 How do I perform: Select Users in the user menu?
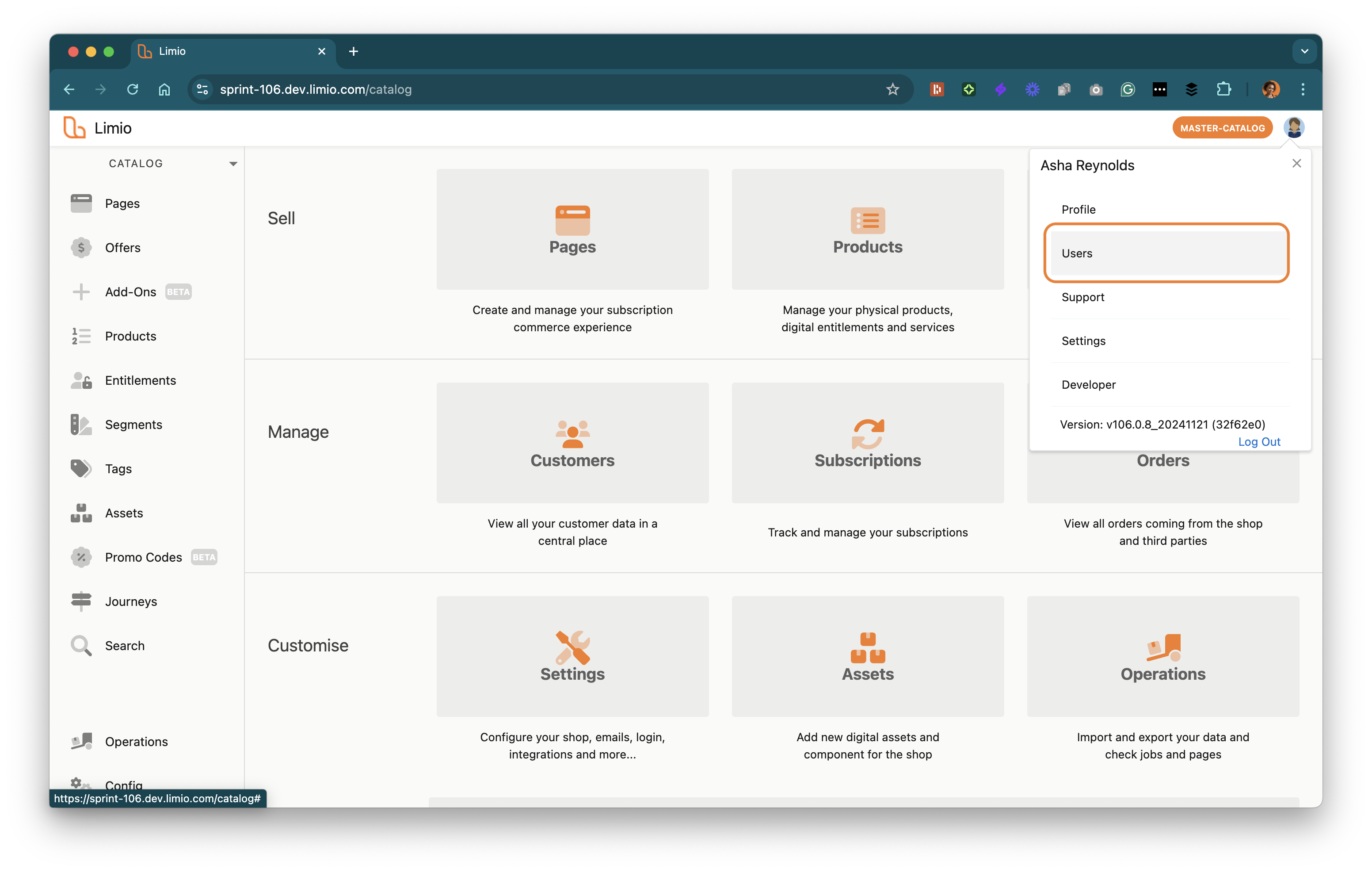pos(1169,253)
